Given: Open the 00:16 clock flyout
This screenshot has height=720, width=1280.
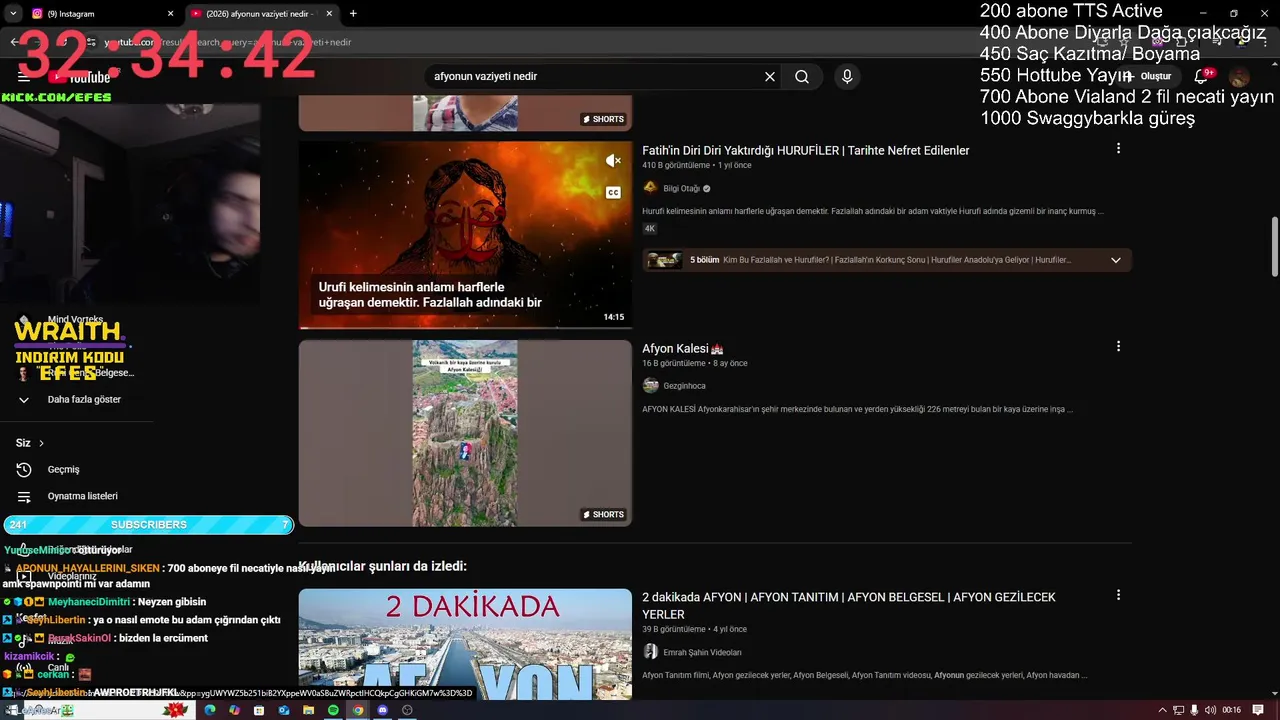Looking at the screenshot, I should point(1231,710).
